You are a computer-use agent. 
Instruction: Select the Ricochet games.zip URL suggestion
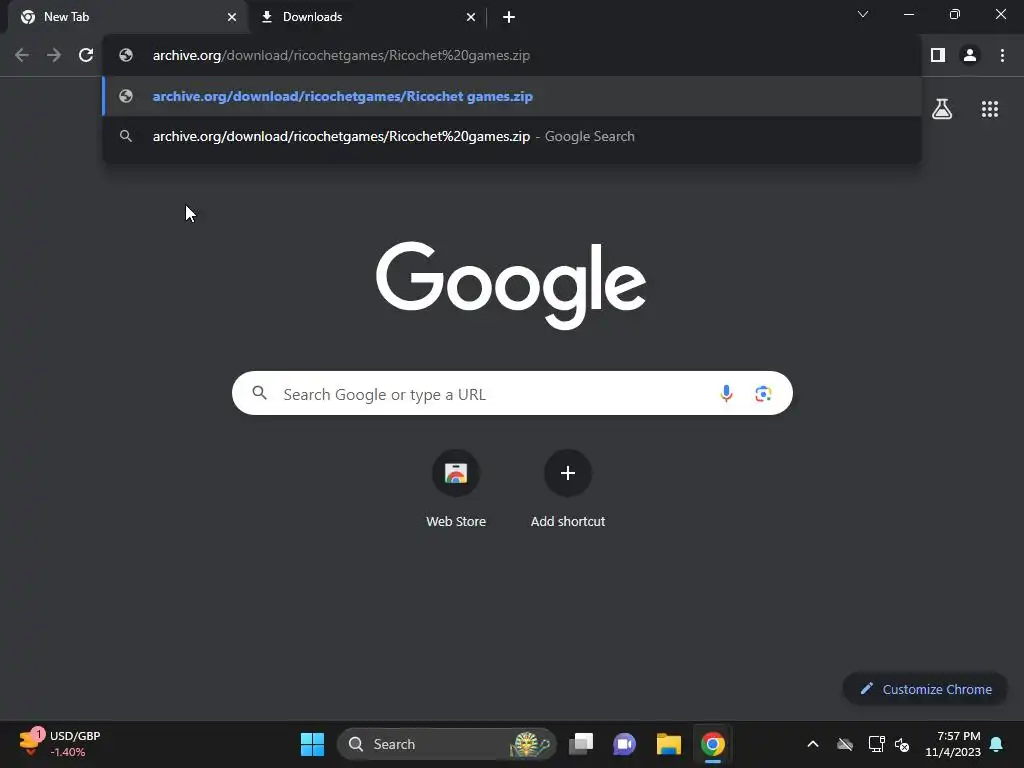pos(512,97)
